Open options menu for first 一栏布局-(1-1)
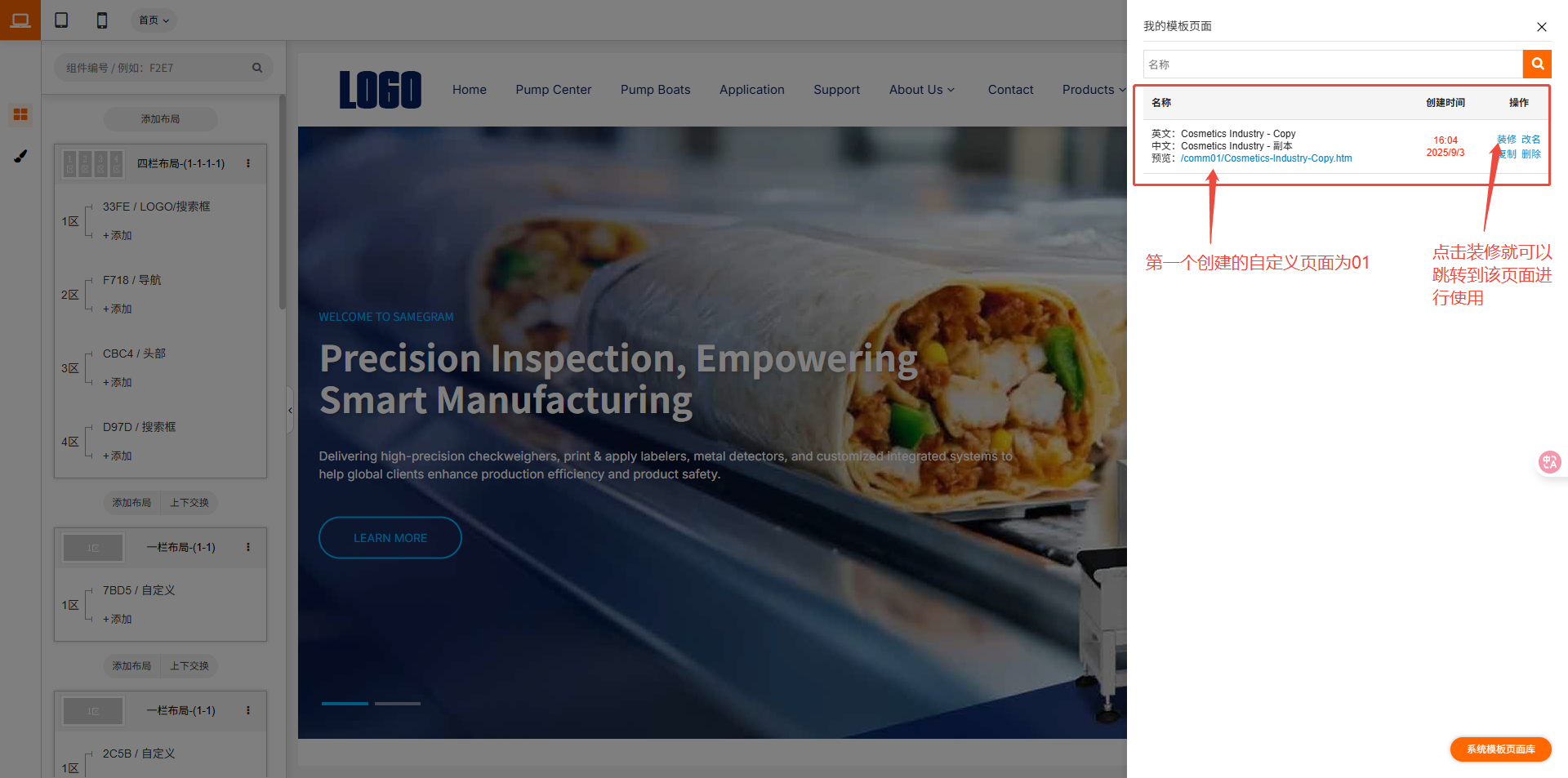The height and width of the screenshot is (778, 1568). pyautogui.click(x=248, y=547)
